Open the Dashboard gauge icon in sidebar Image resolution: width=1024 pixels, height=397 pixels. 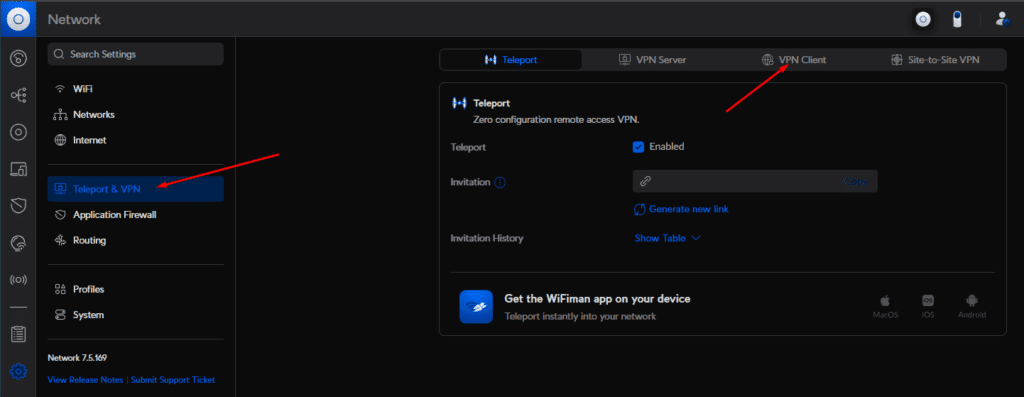click(18, 59)
